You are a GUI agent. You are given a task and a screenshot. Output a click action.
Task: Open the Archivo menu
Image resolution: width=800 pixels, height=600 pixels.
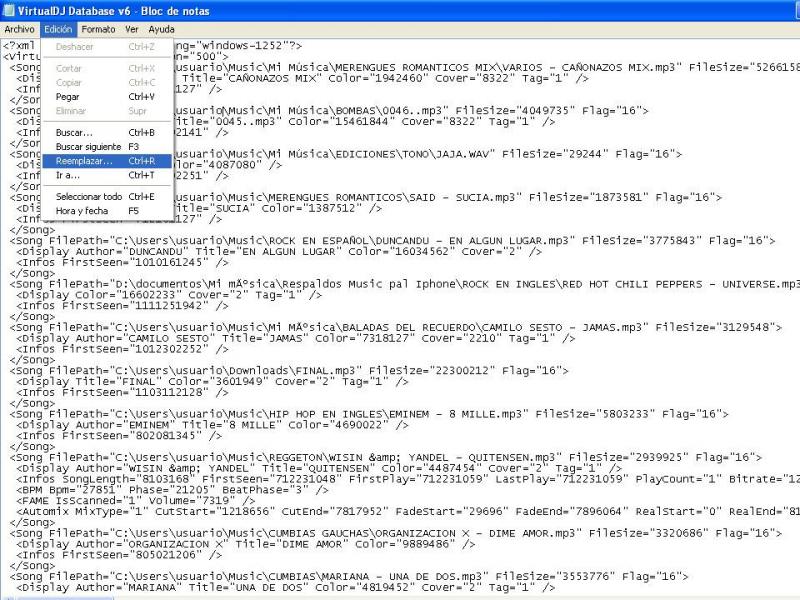[x=19, y=30]
